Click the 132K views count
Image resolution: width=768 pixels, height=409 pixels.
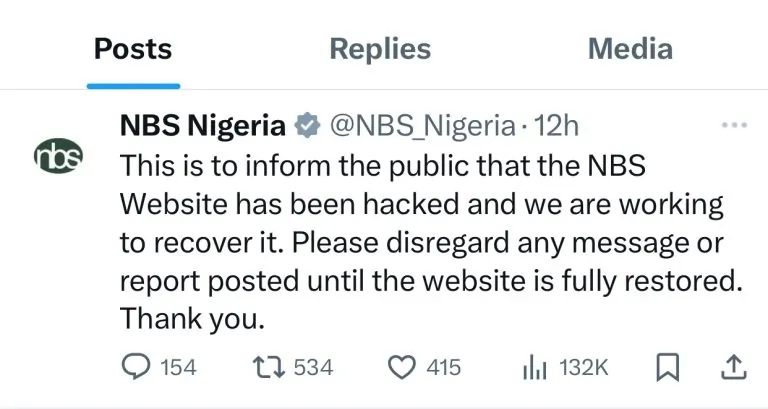tap(583, 368)
